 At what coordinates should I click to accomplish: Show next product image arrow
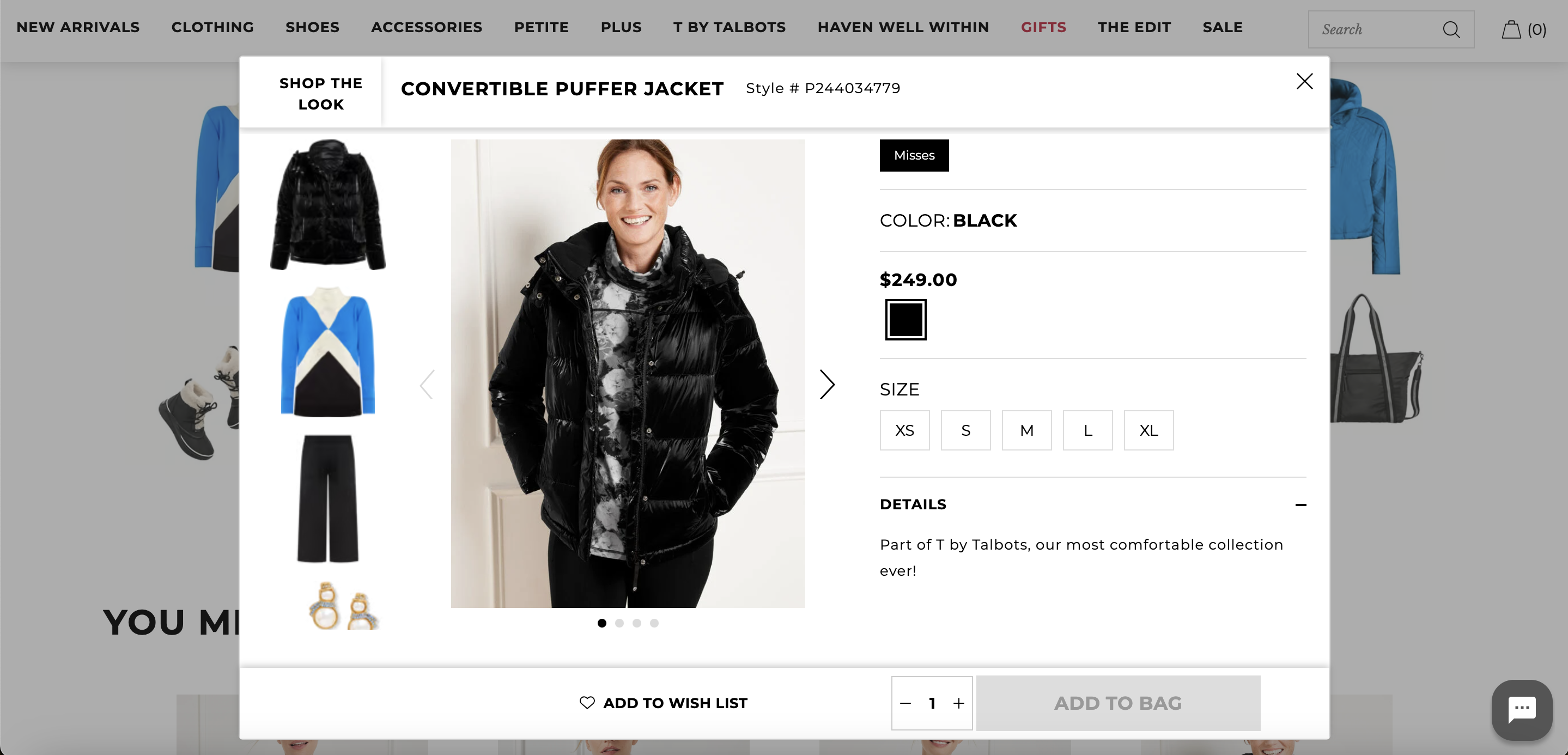click(x=826, y=385)
